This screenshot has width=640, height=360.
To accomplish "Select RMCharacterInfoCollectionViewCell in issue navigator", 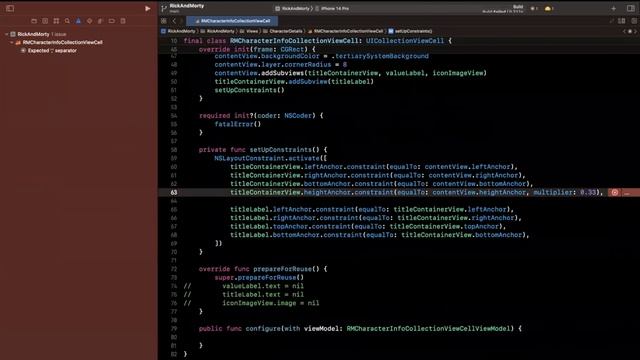I will coord(62,42).
